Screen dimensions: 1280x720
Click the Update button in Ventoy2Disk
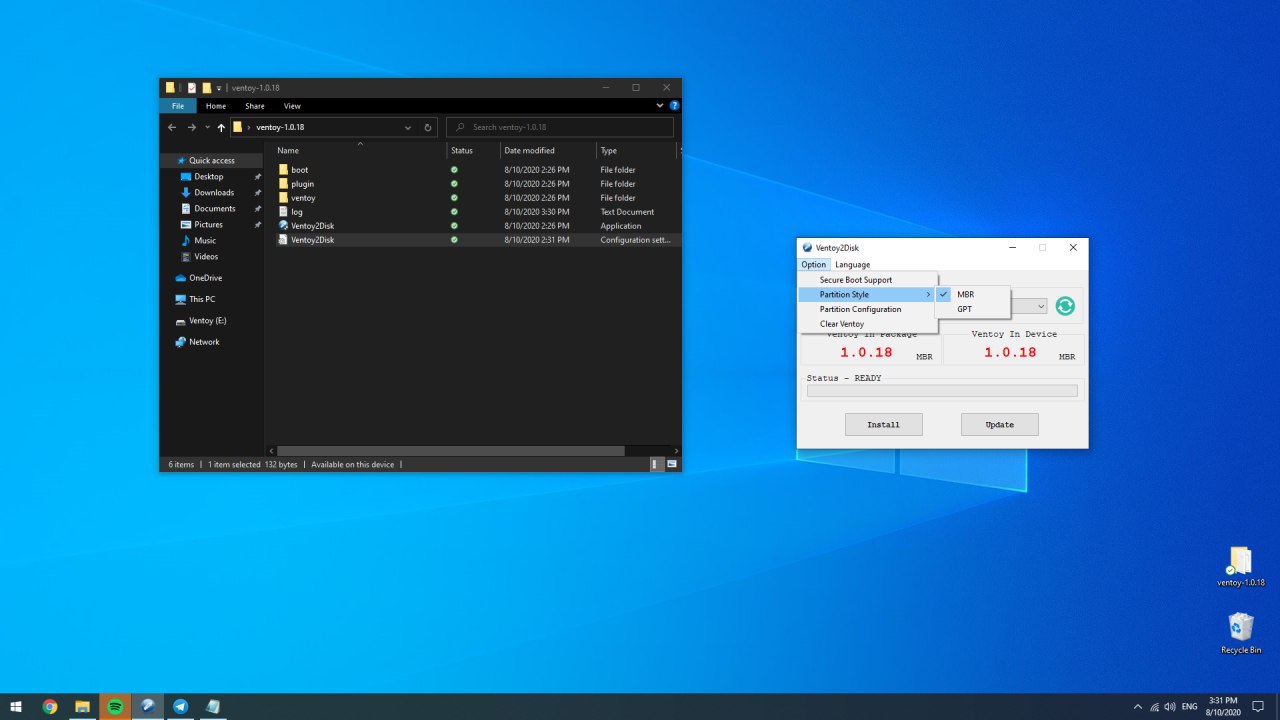click(x=999, y=425)
